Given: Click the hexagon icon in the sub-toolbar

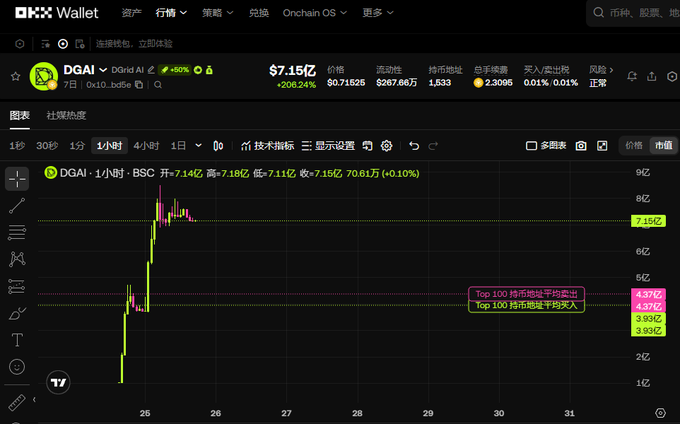Looking at the screenshot, I should [20, 44].
